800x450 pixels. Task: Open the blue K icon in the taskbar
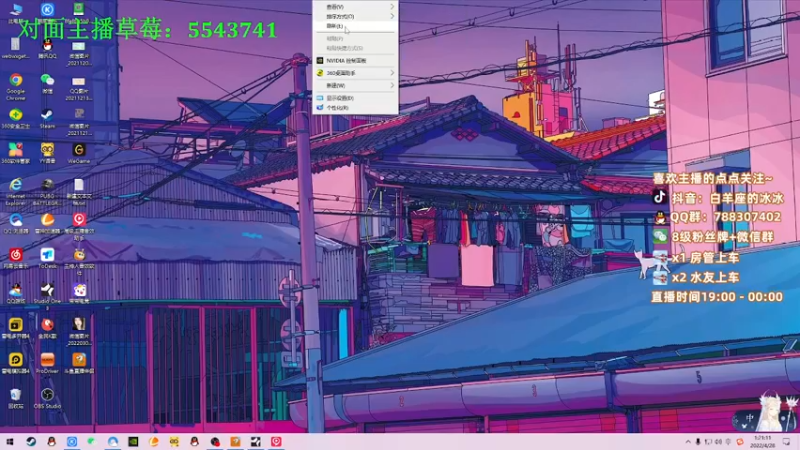coord(72,442)
